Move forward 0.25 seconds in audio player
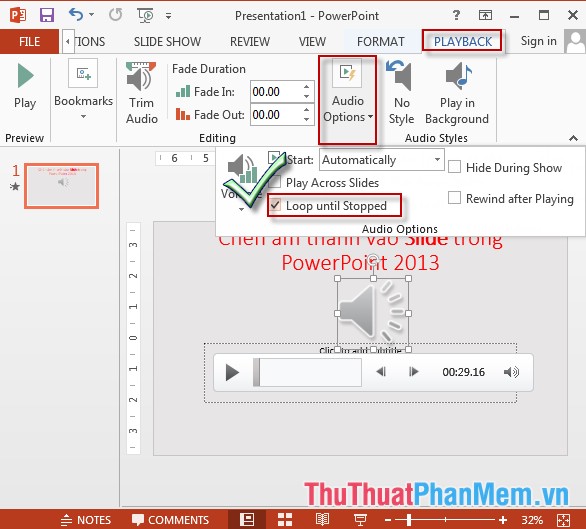Screen dimensions: 586x529 pos(414,372)
